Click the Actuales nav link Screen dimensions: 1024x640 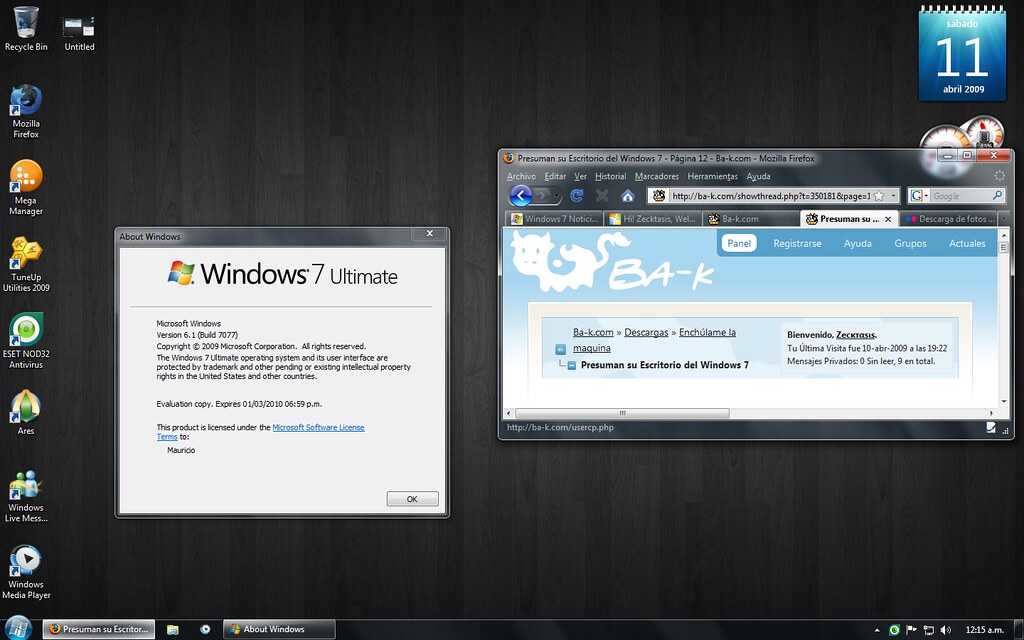967,243
